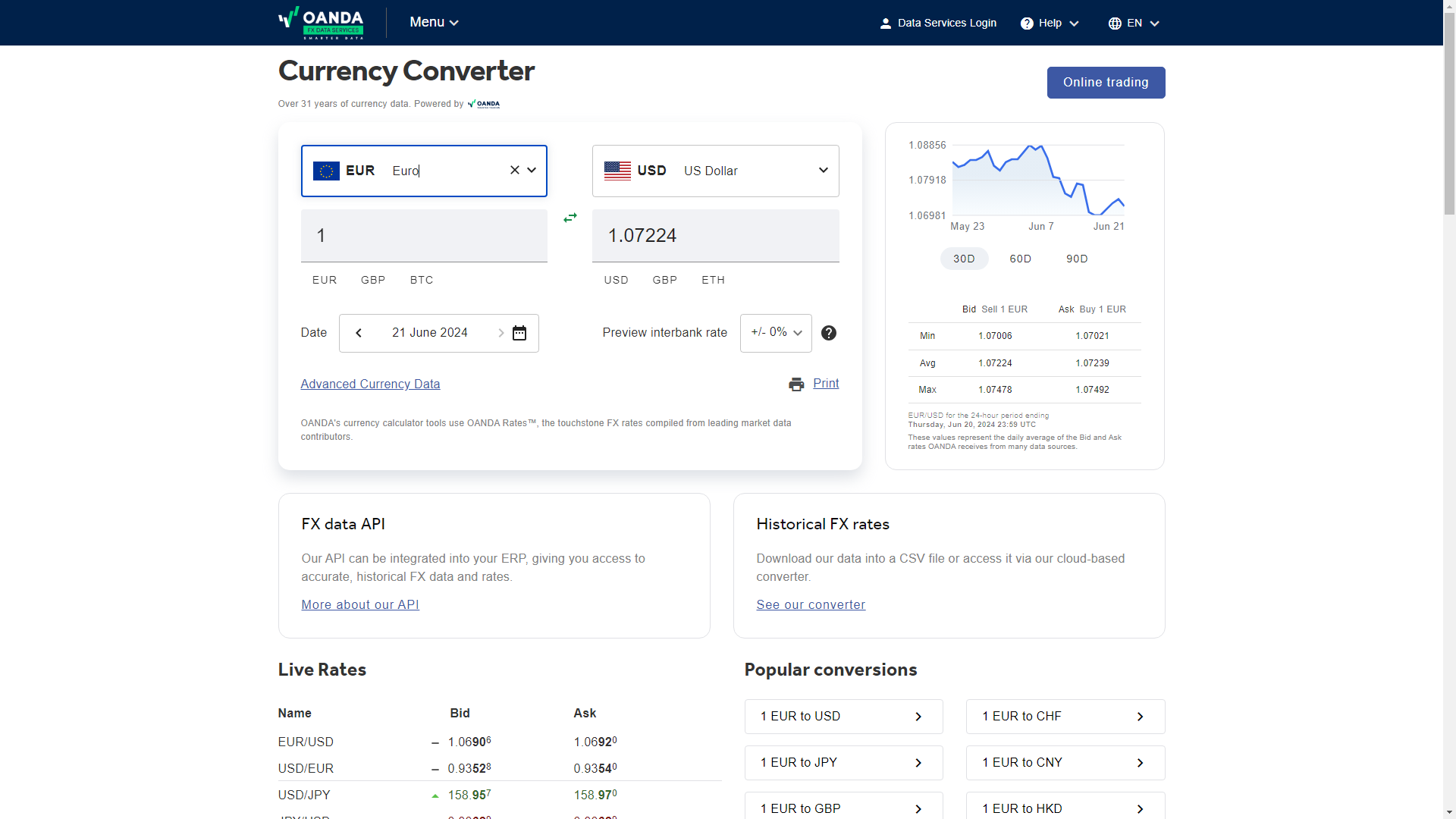The width and height of the screenshot is (1456, 819).
Task: Click the printer icon next to Print
Action: [x=796, y=384]
